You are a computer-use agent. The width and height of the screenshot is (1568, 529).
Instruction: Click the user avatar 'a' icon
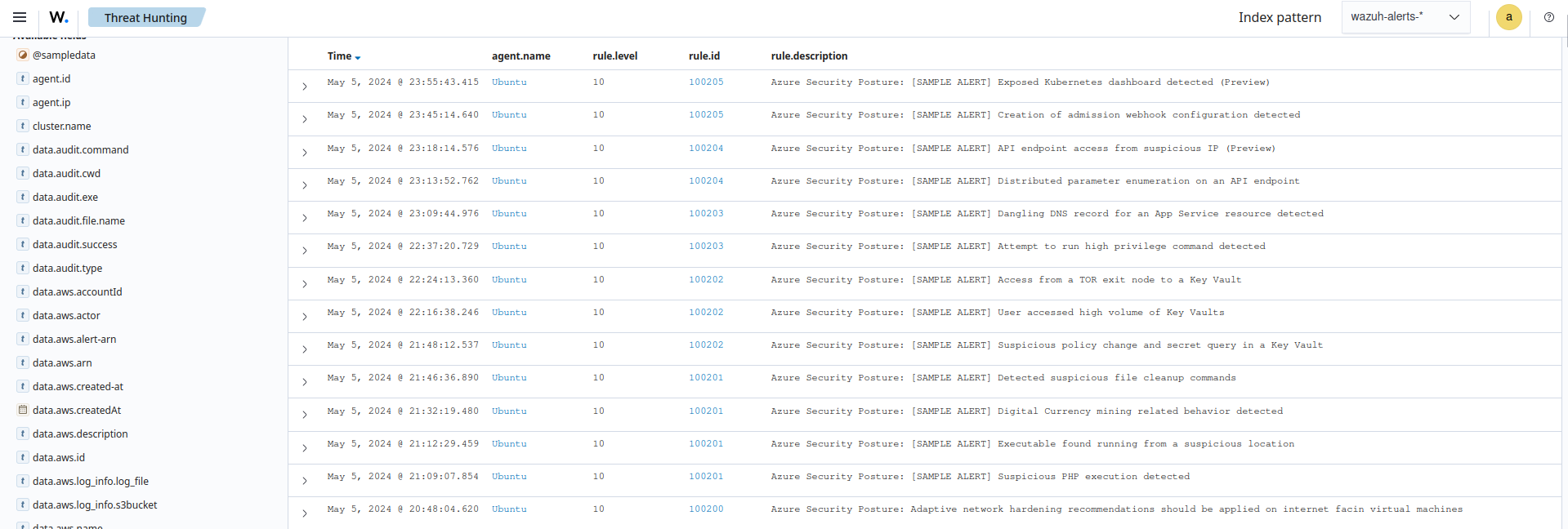1508,17
